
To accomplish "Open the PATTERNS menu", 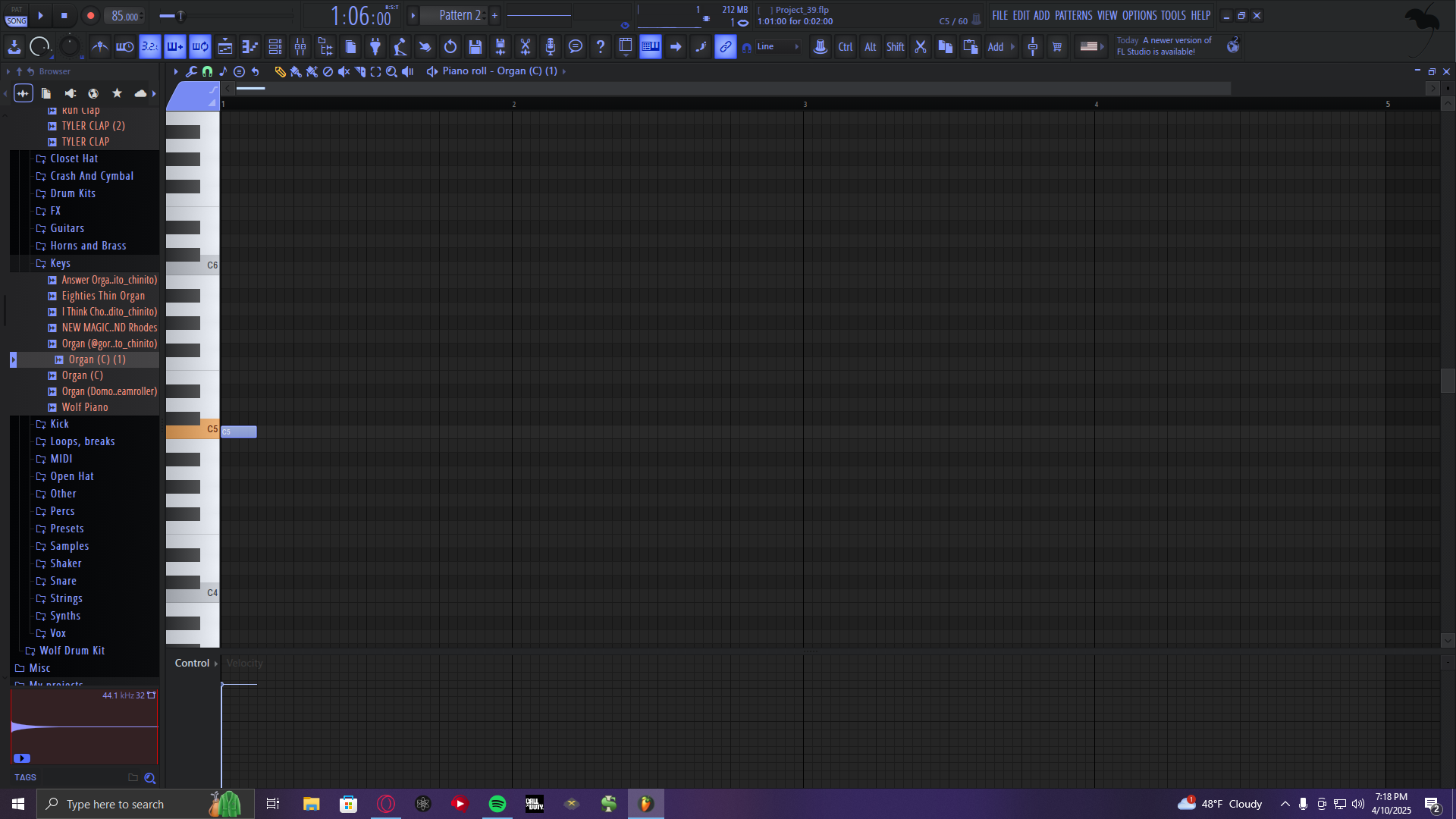I will point(1073,15).
